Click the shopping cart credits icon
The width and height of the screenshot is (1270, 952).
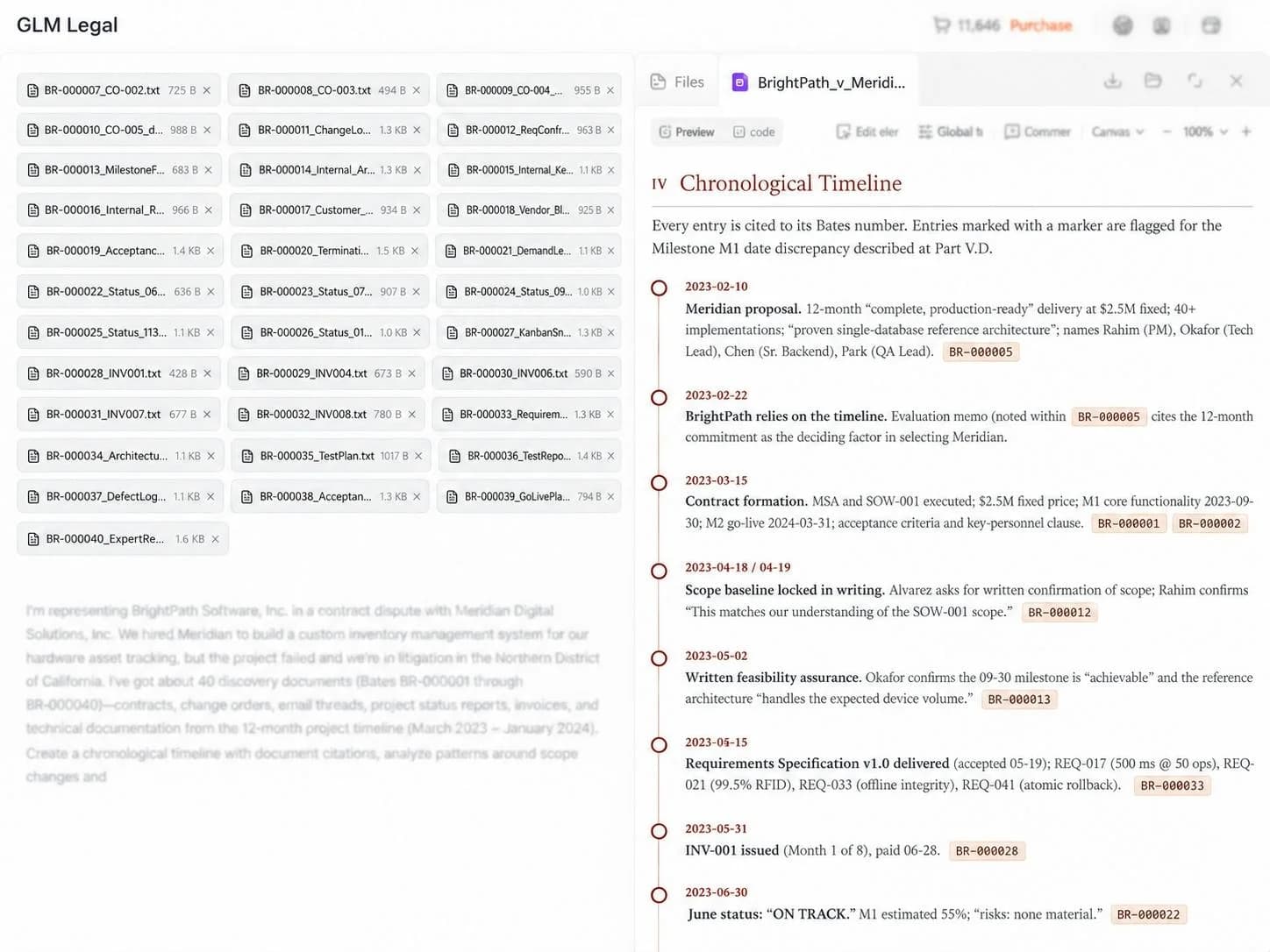pyautogui.click(x=942, y=25)
